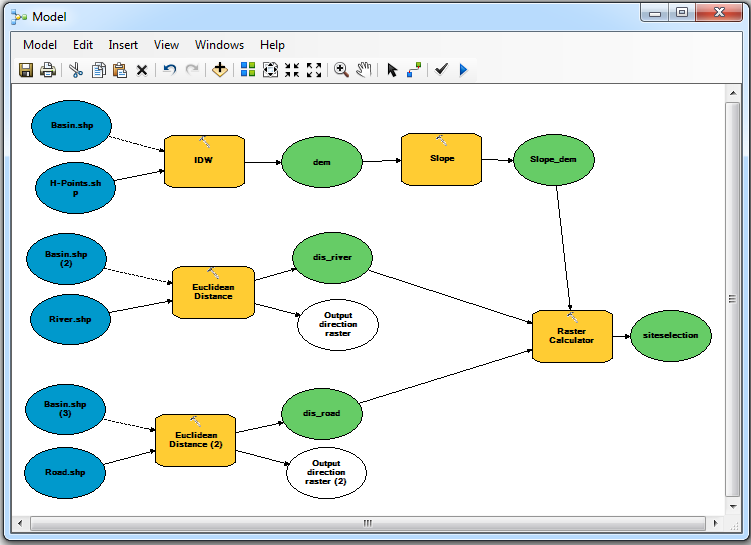Viewport: 751px width, 545px height.
Task: Select the Output direction raster oval
Action: coord(338,325)
